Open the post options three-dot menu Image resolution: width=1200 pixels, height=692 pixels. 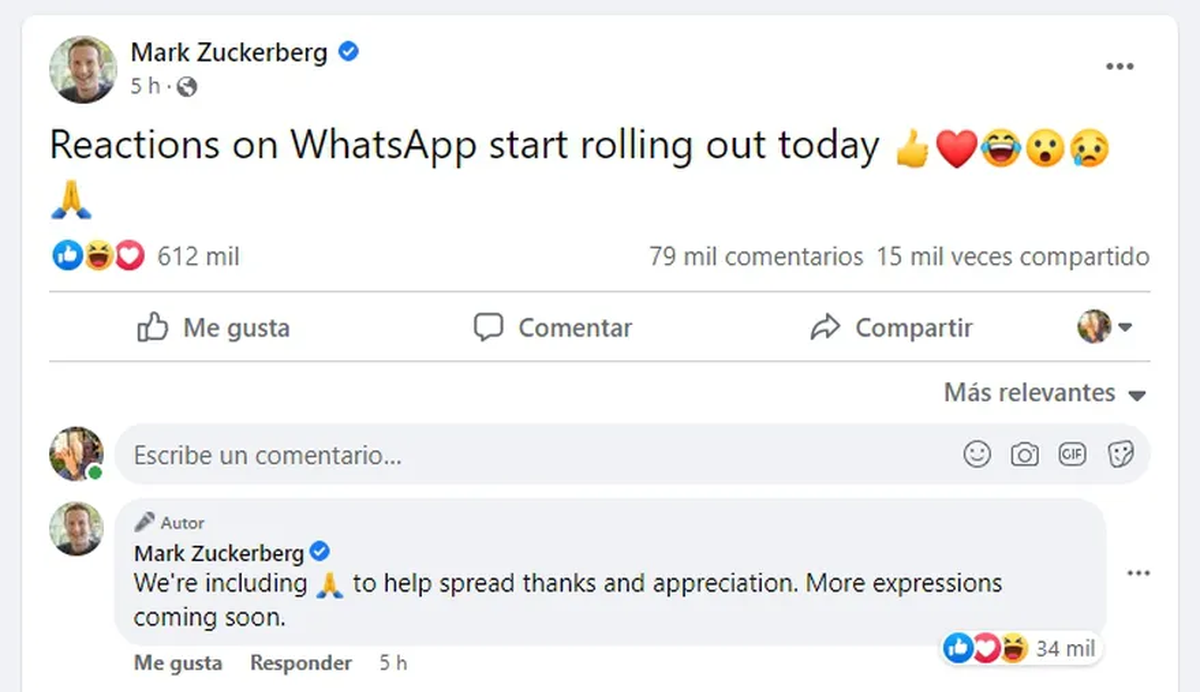[1119, 67]
